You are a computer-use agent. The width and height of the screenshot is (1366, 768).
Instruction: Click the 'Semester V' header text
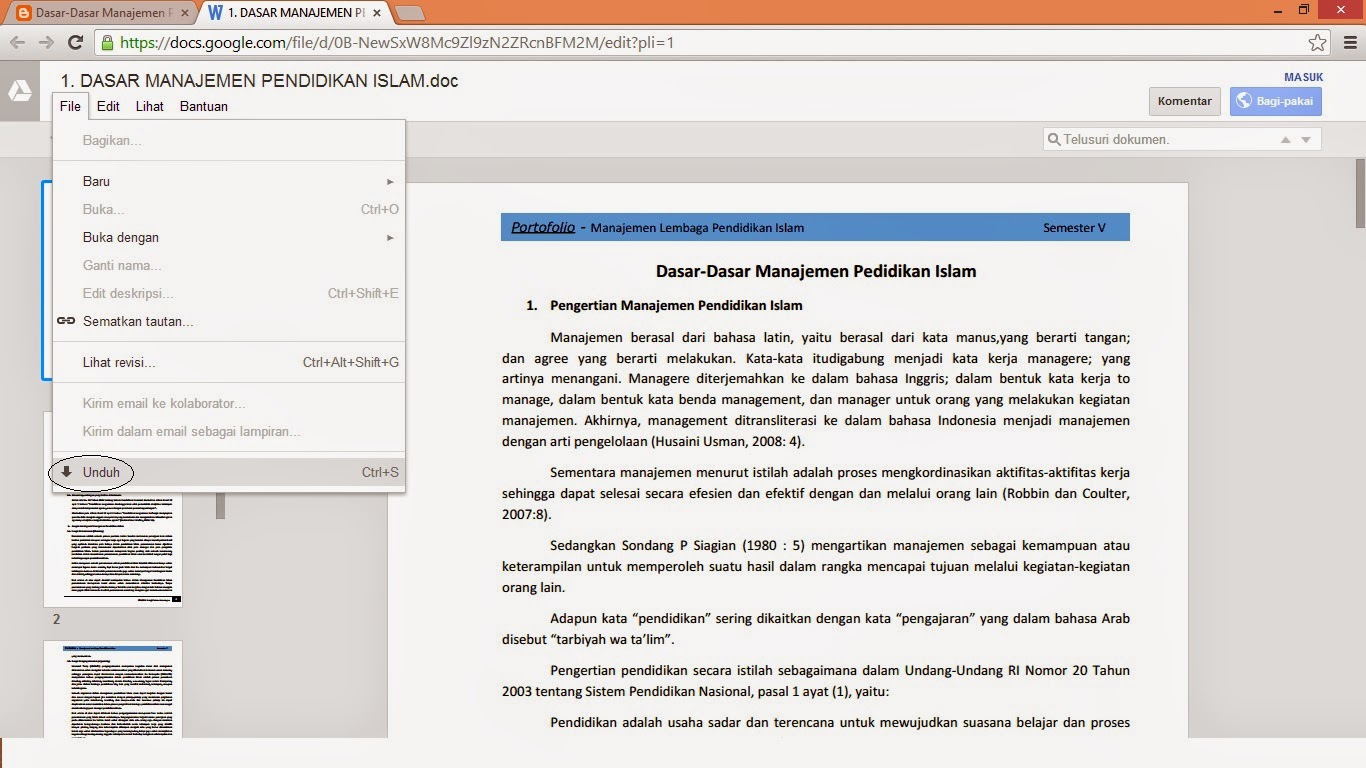[x=1074, y=227]
